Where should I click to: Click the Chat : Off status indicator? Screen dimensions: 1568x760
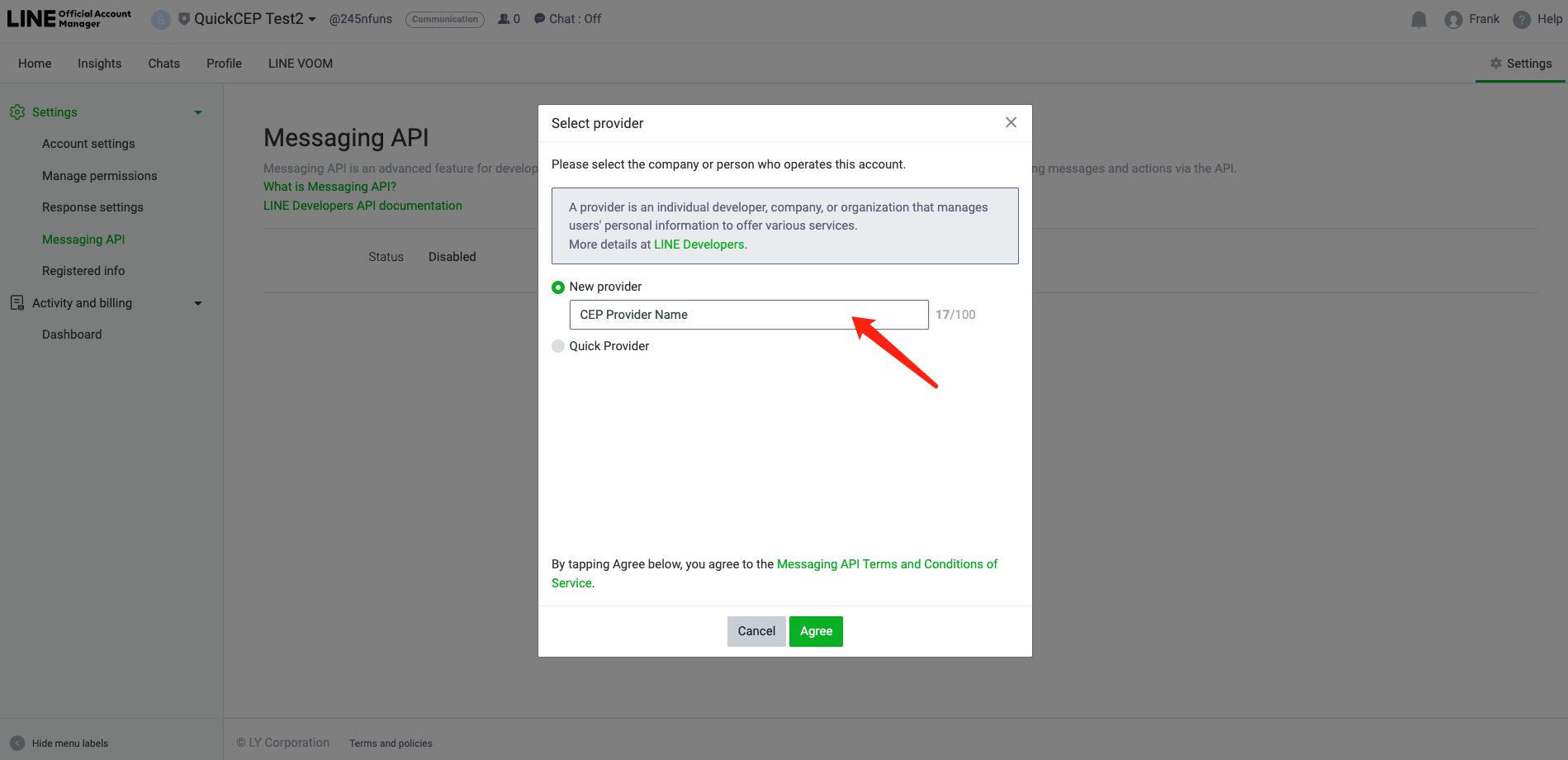[567, 19]
